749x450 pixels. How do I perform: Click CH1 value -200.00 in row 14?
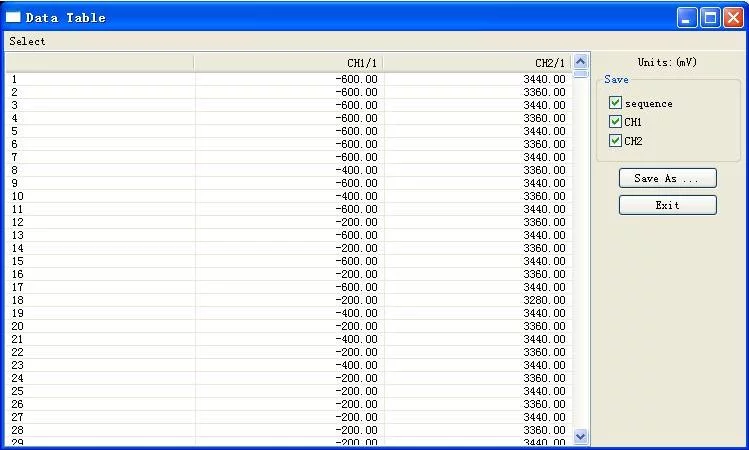(356, 248)
